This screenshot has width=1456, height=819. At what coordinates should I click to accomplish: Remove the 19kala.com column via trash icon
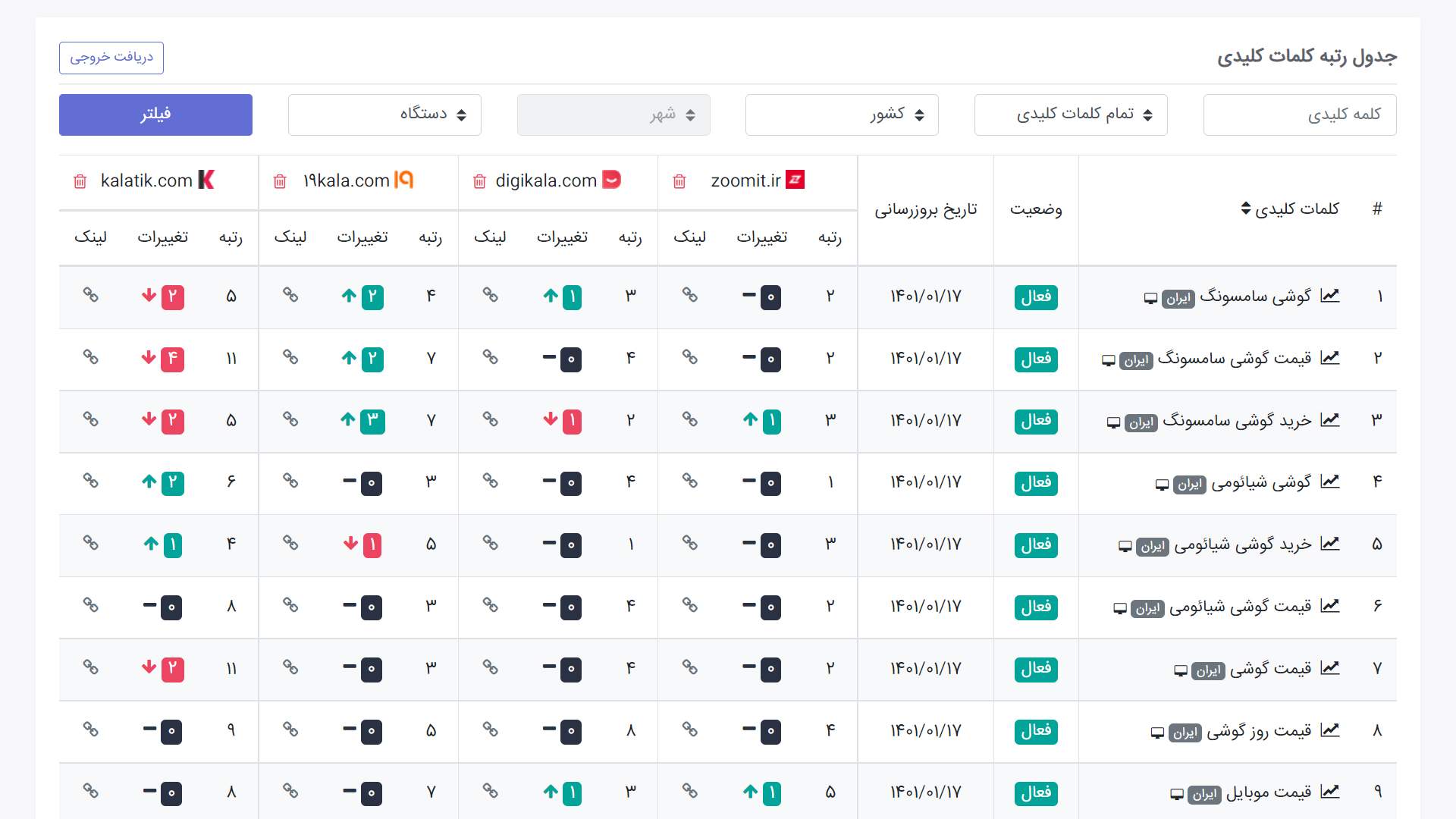point(280,181)
